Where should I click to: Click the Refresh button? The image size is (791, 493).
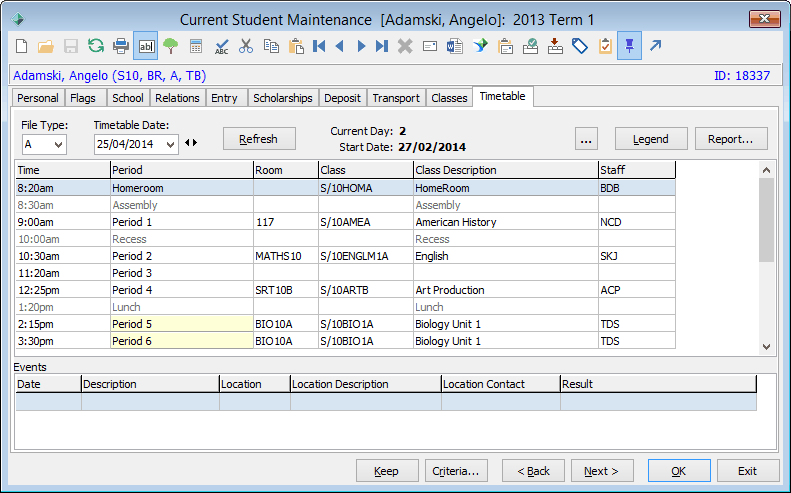pyautogui.click(x=259, y=139)
